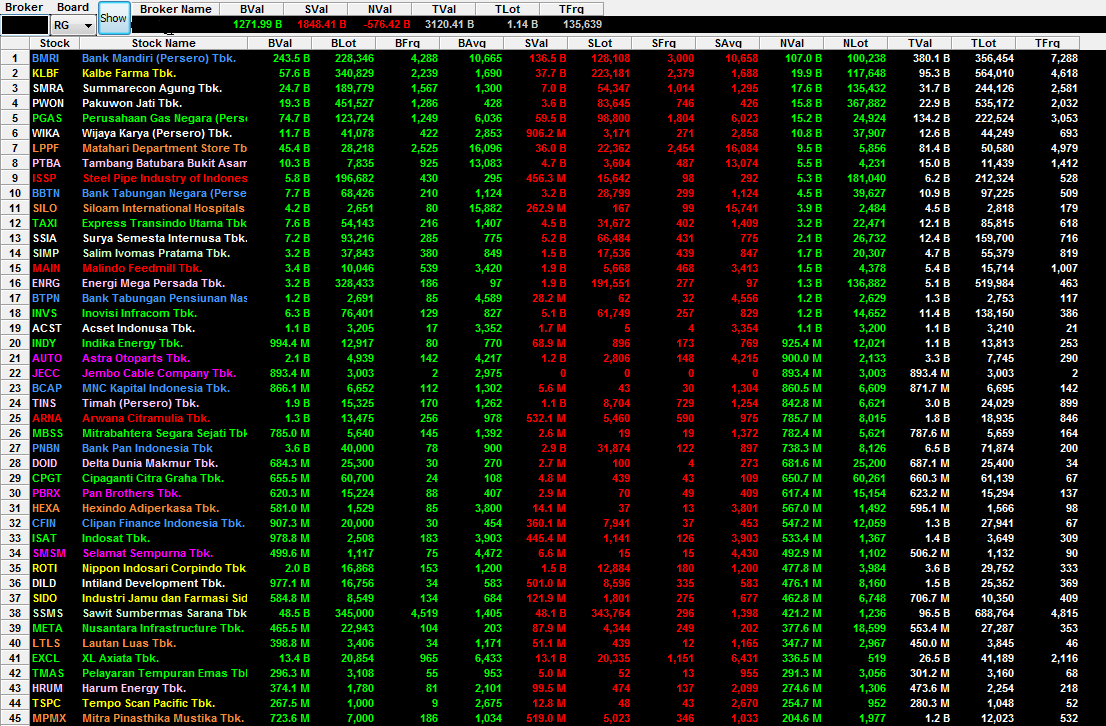Select the KLBF stock code
This screenshot has height=726, width=1106.
pyautogui.click(x=46, y=73)
